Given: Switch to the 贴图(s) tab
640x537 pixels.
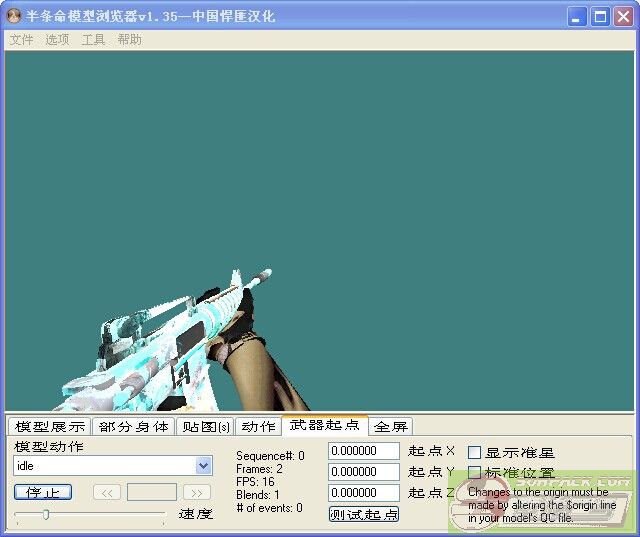Looking at the screenshot, I should [205, 427].
